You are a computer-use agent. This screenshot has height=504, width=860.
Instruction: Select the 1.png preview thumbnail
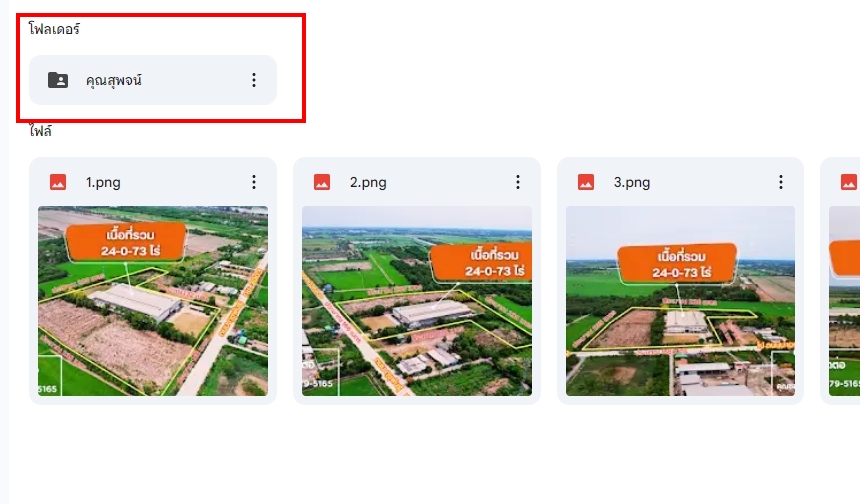(153, 301)
